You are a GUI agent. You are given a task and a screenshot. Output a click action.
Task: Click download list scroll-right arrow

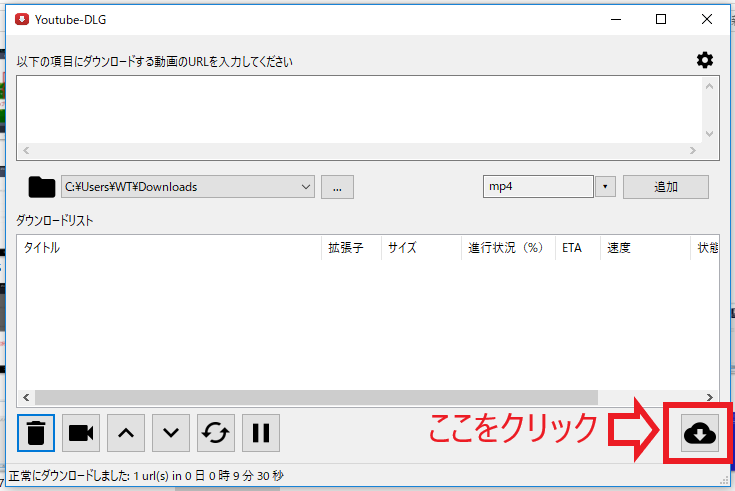[x=710, y=397]
